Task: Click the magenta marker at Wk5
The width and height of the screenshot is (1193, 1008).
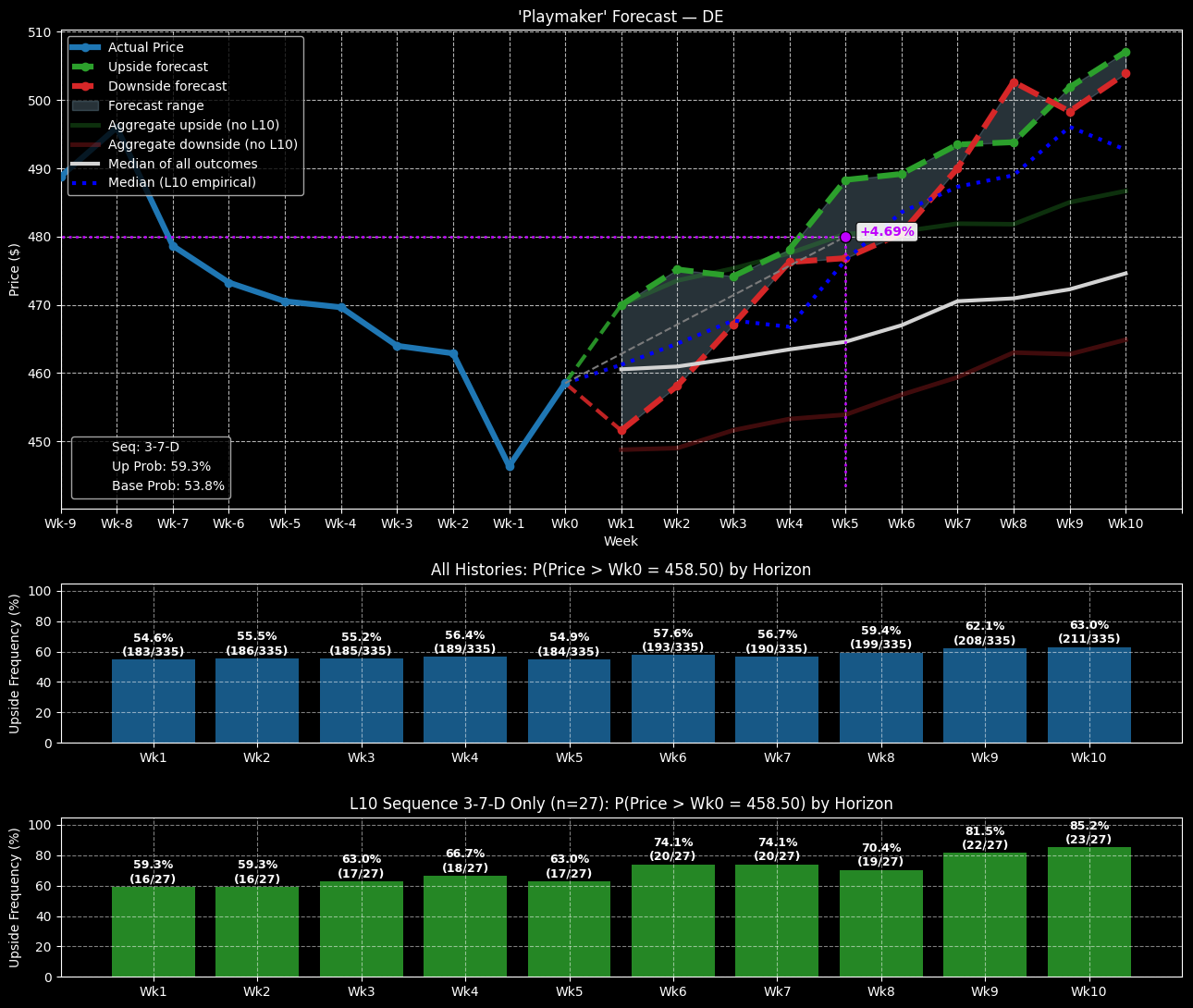Action: (x=845, y=238)
